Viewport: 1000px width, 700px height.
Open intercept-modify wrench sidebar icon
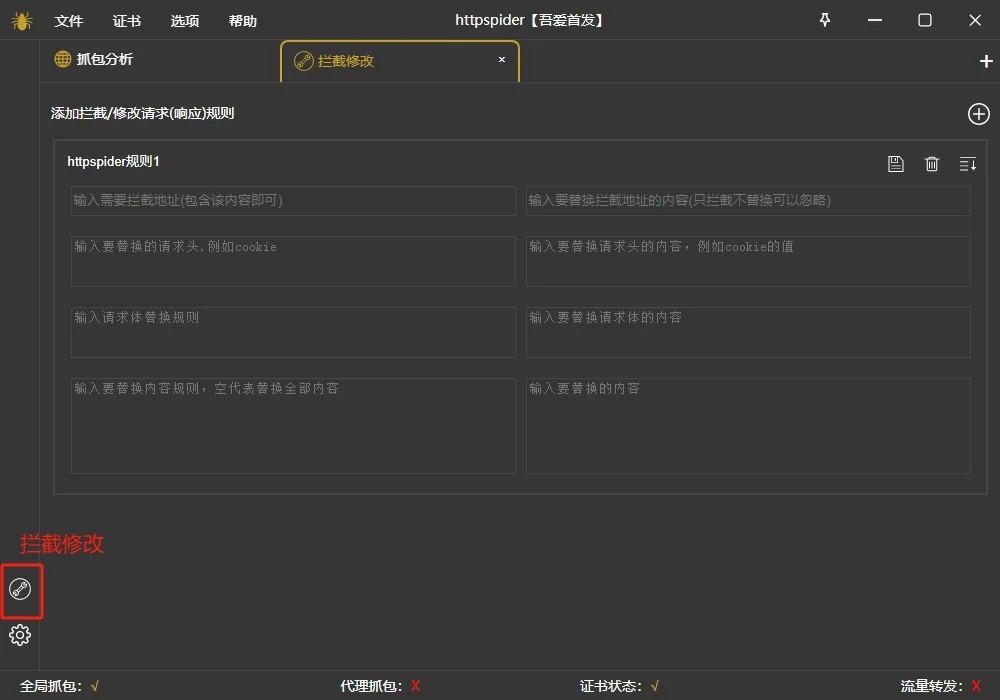[20, 589]
